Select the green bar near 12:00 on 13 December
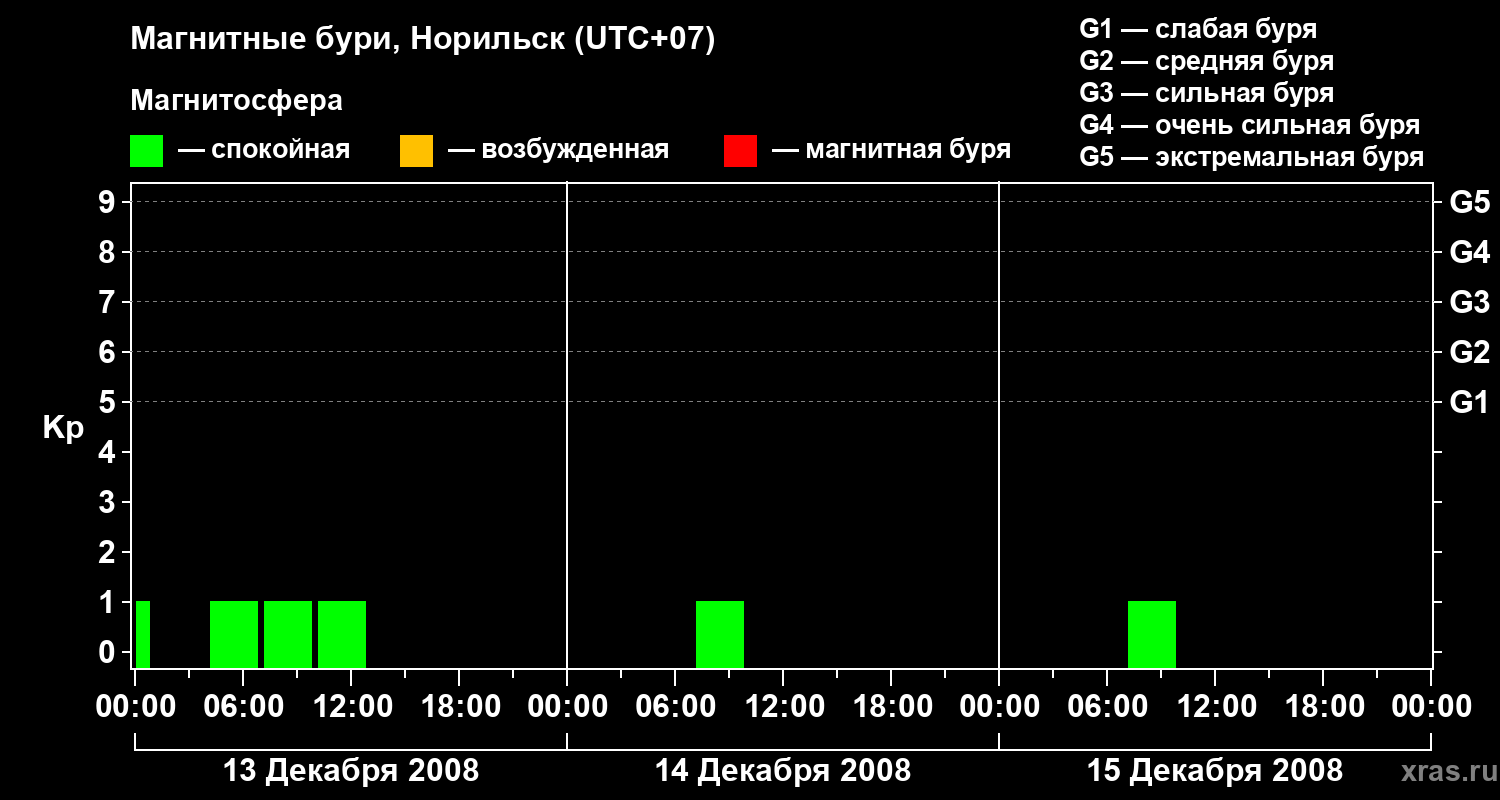The width and height of the screenshot is (1500, 800). [x=342, y=634]
